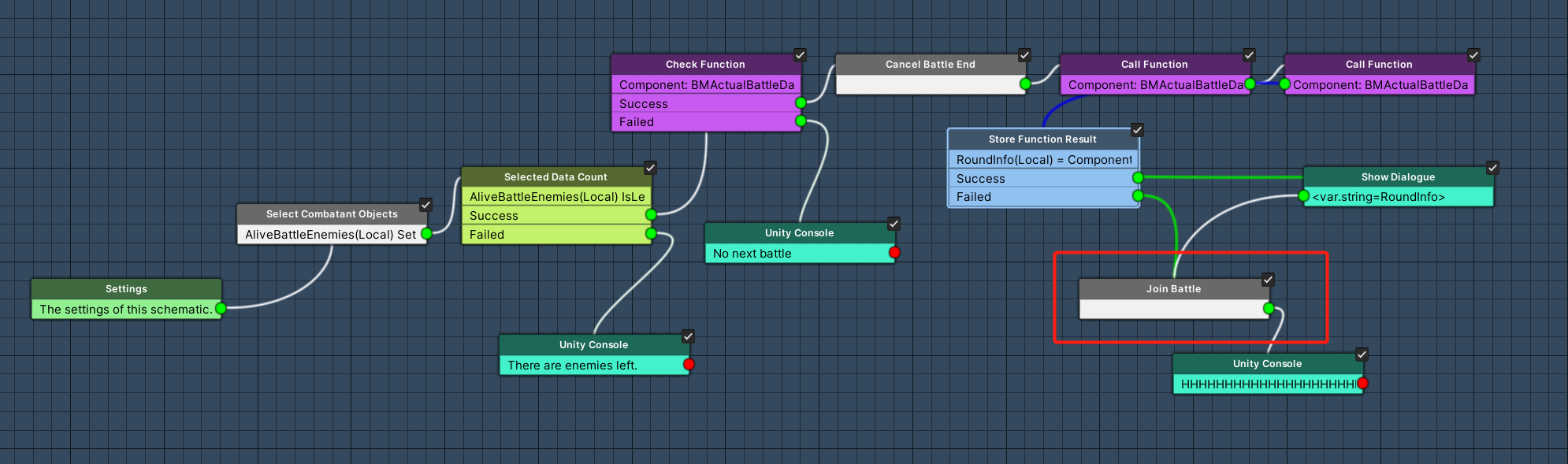Click the Selected Data Count Success port

pos(651,215)
